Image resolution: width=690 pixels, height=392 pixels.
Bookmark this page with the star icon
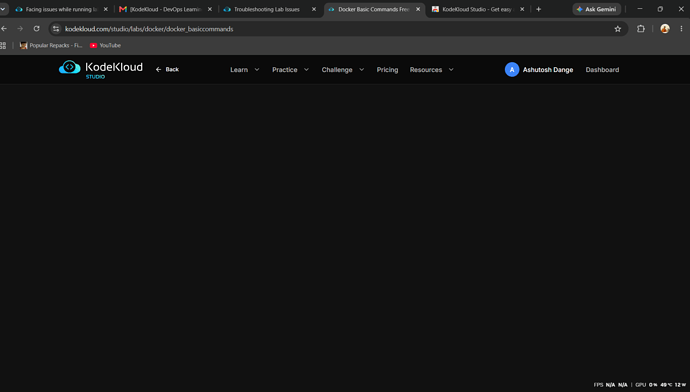tap(618, 29)
